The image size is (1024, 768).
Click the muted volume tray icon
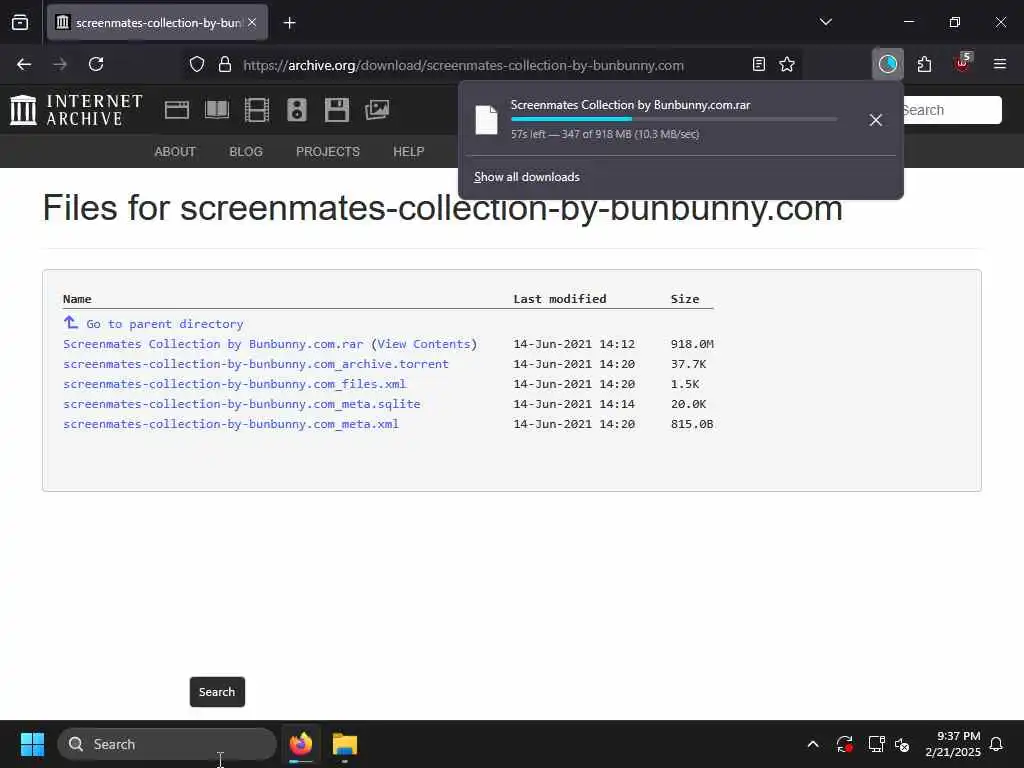coord(903,744)
